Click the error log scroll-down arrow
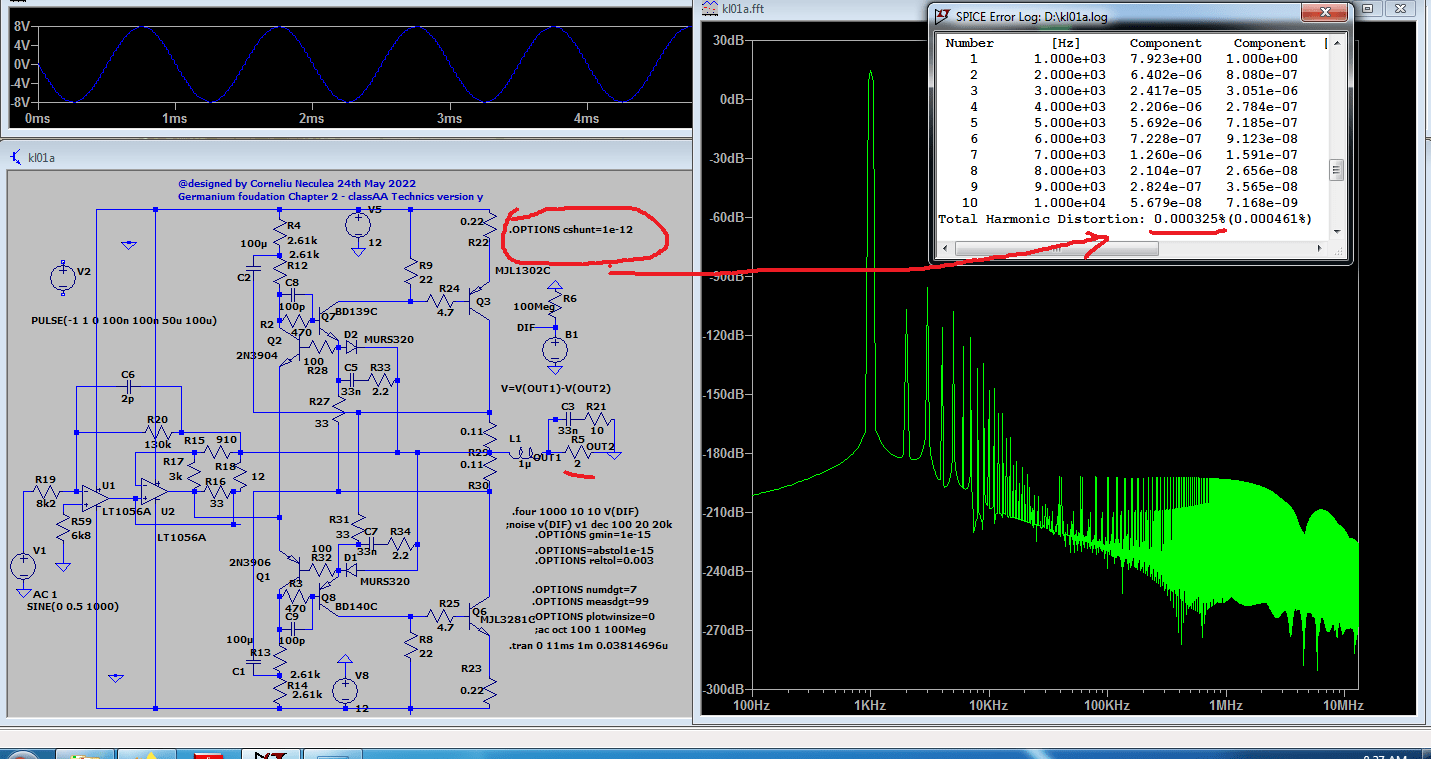The width and height of the screenshot is (1431, 759). pyautogui.click(x=1336, y=231)
